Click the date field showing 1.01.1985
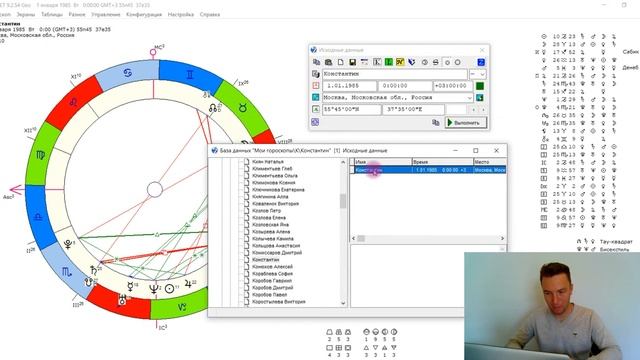Image resolution: width=640 pixels, height=360 pixels. (350, 86)
